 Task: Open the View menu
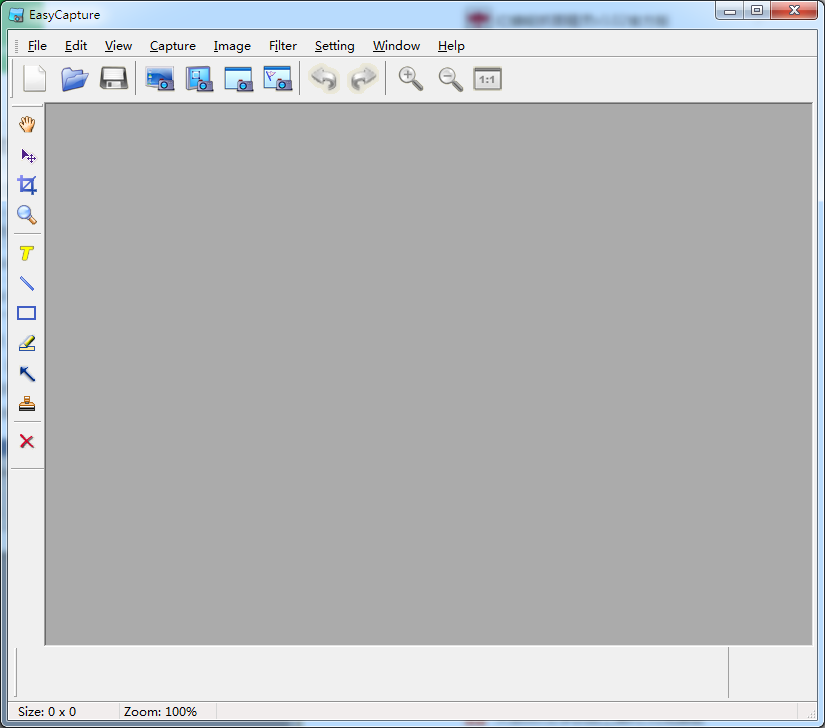118,46
